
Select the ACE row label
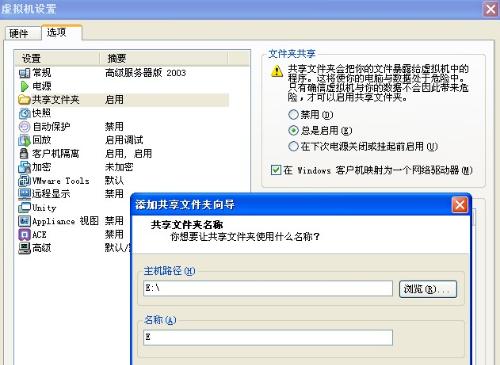click(x=39, y=234)
